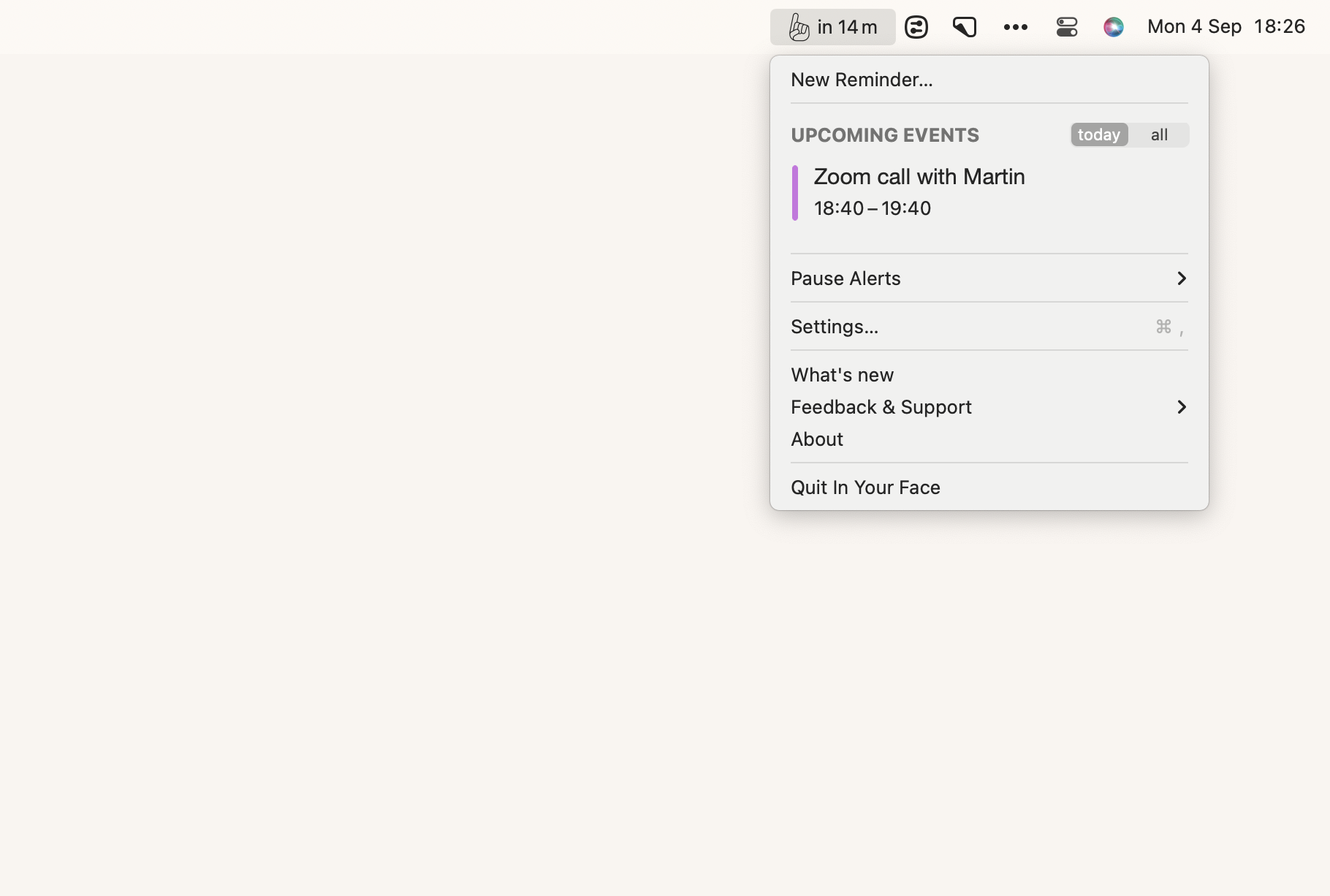Screen dimensions: 1330x896
Task: Select New Reminder…
Action: pos(862,80)
